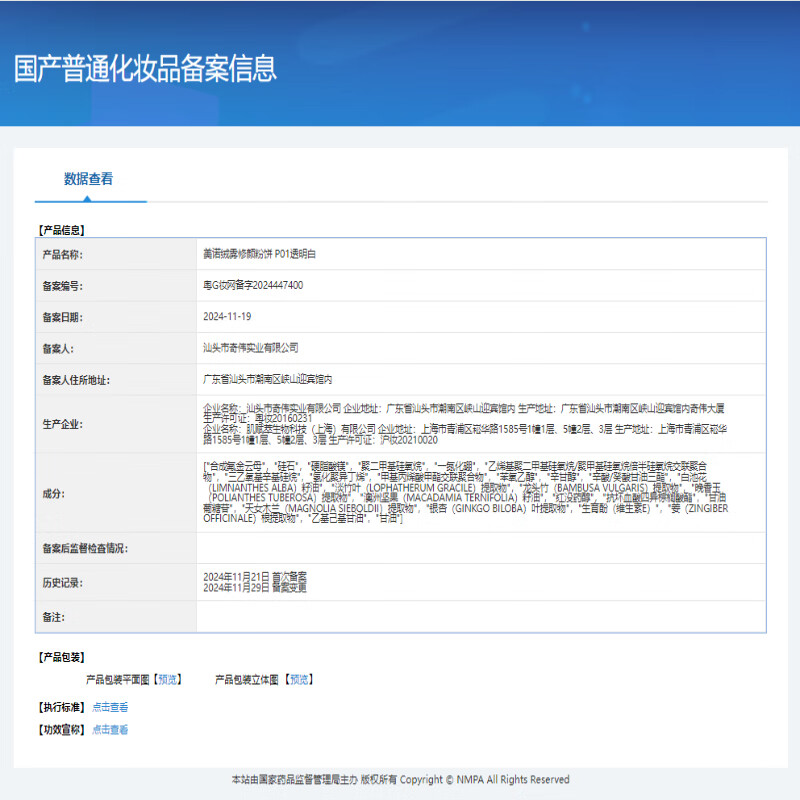Image resolution: width=800 pixels, height=800 pixels.
Task: Select the filing date 2024-11-19
Action: [x=227, y=317]
